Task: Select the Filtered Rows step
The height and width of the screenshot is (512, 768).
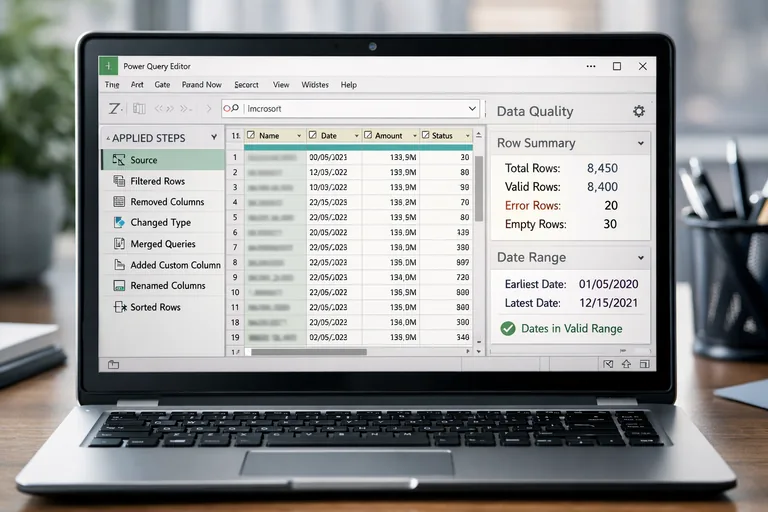Action: (x=163, y=181)
